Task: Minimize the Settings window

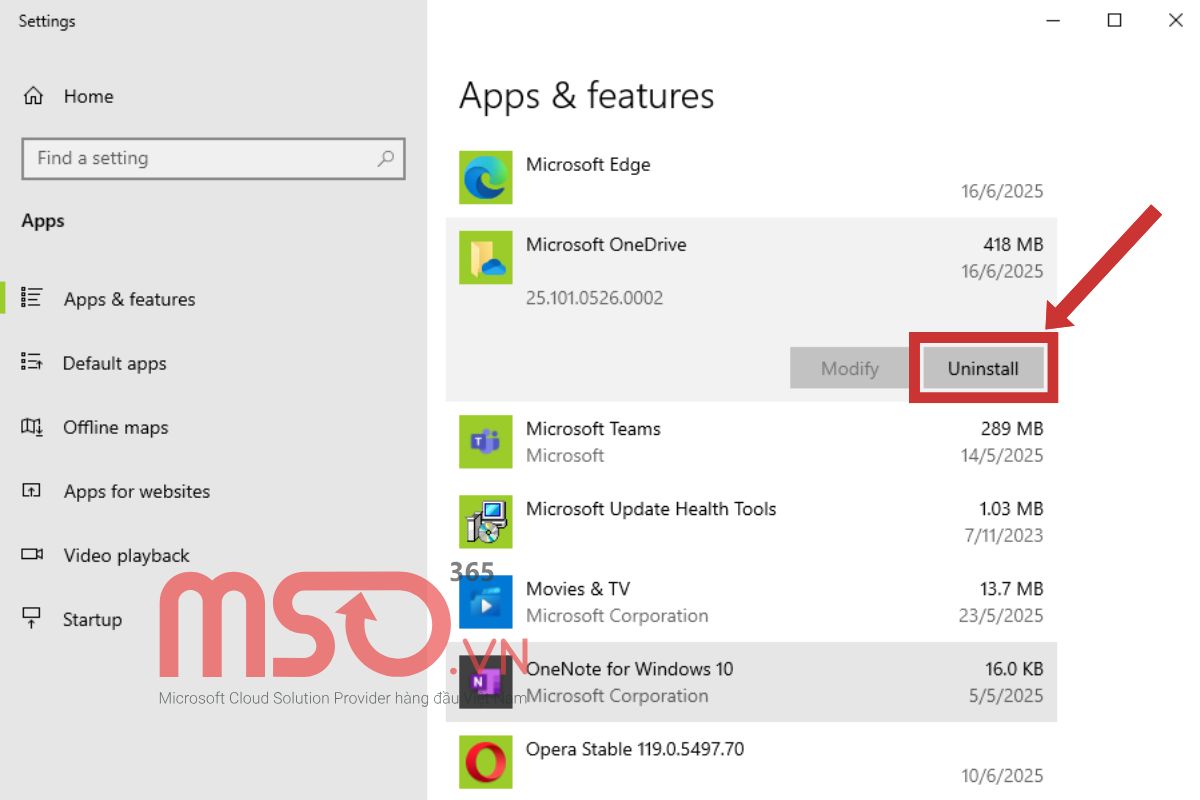Action: [1053, 20]
